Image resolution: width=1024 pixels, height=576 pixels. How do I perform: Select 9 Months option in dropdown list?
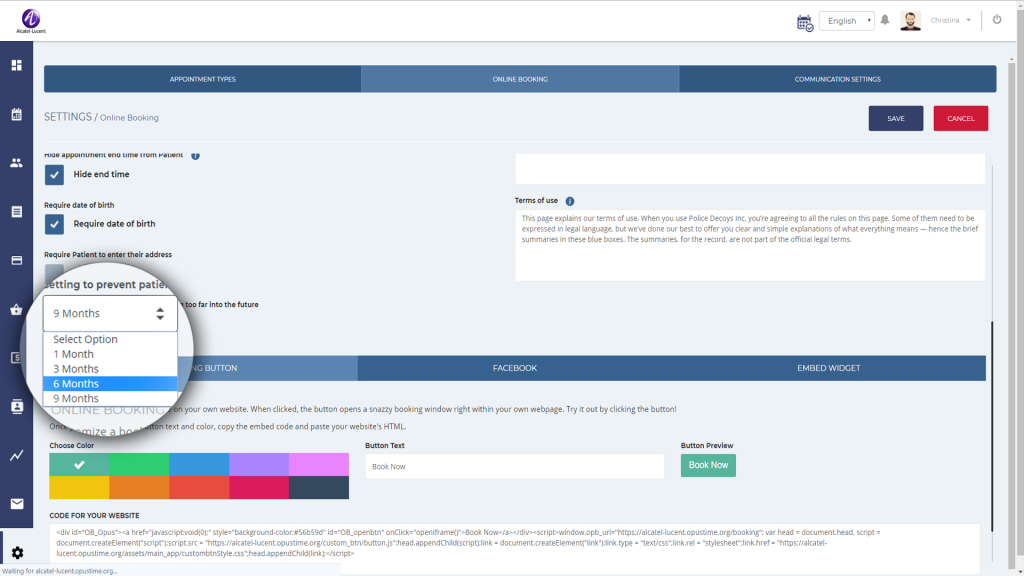coord(110,398)
